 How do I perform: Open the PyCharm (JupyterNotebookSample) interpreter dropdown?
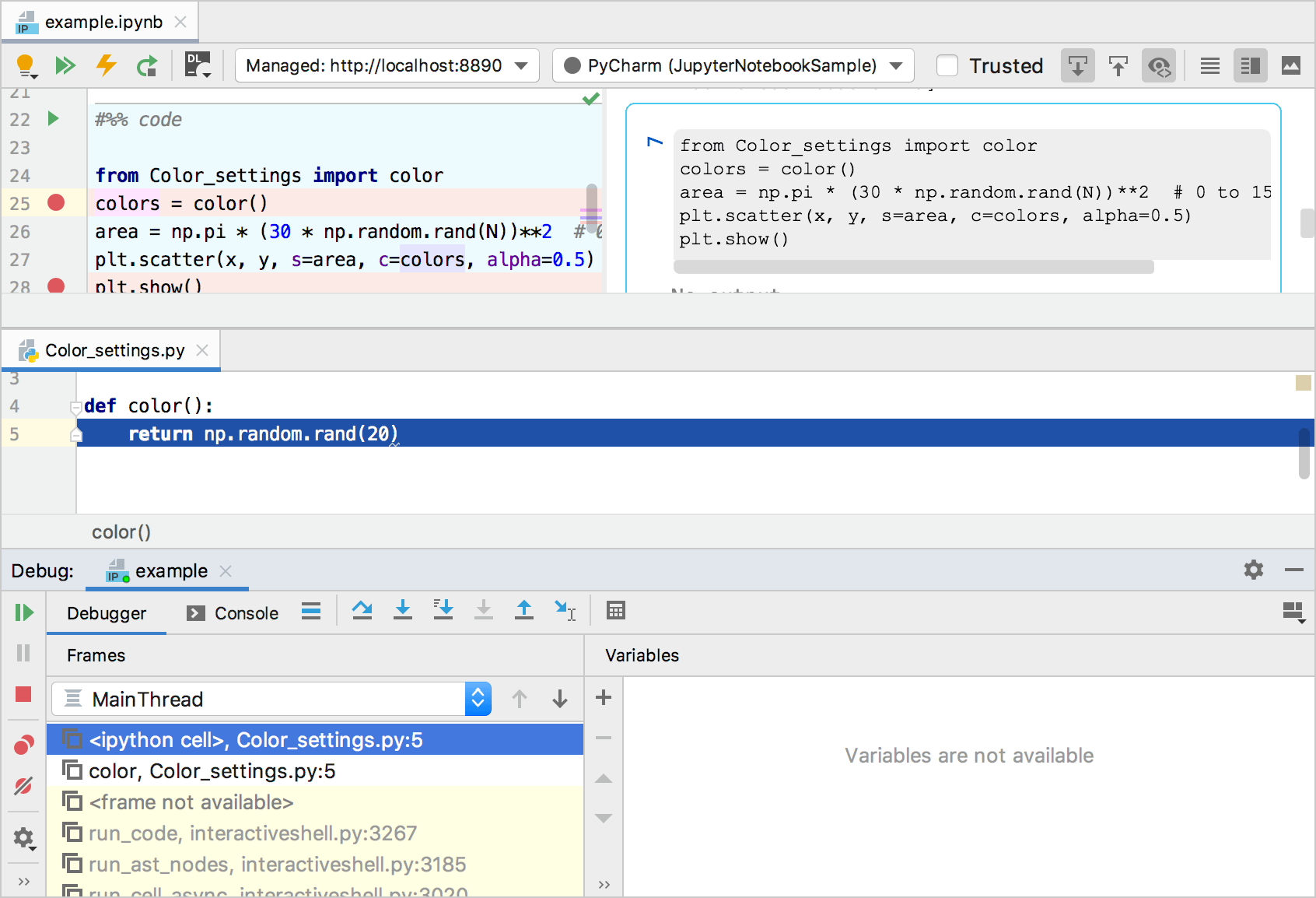[x=732, y=65]
